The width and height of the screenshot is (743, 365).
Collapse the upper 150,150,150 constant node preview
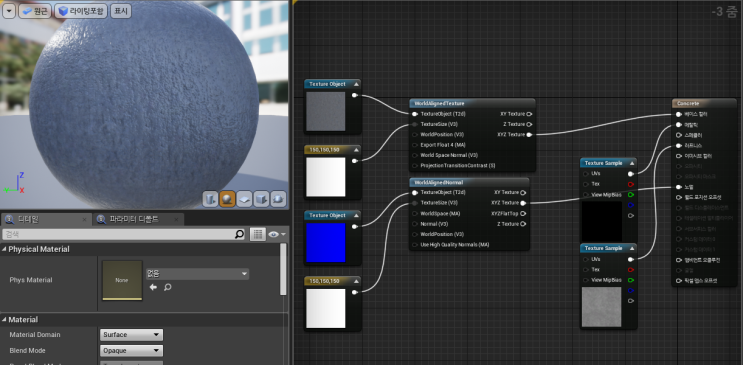click(356, 150)
